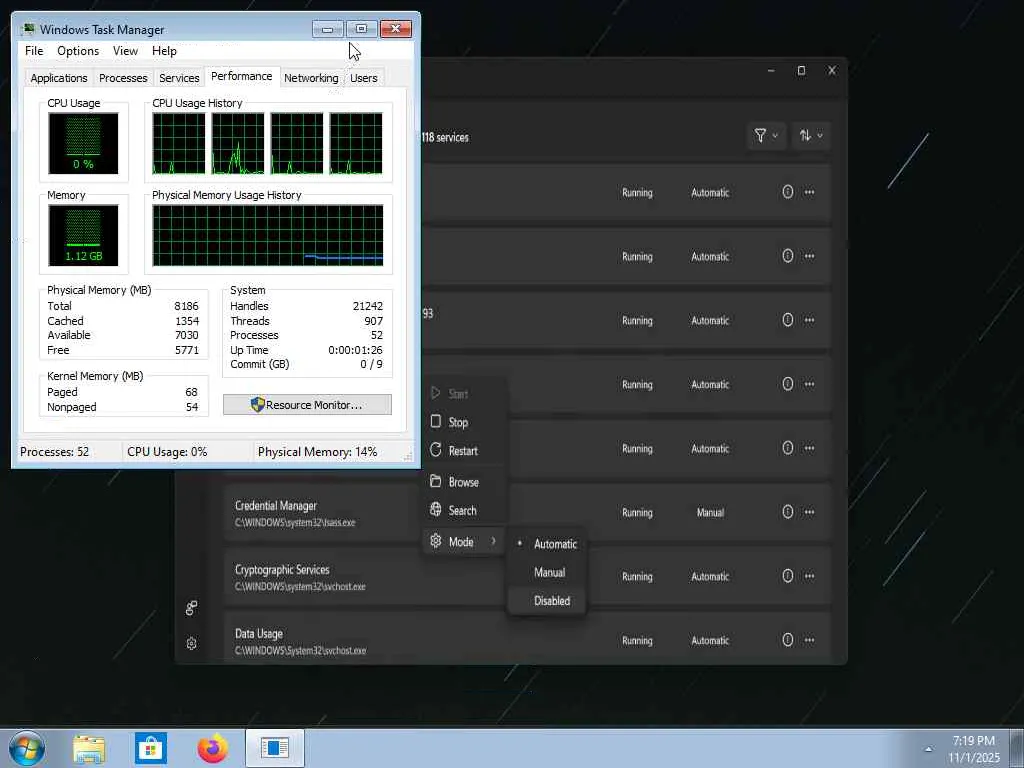Set startup mode to Automatic
The image size is (1024, 768).
547,544
